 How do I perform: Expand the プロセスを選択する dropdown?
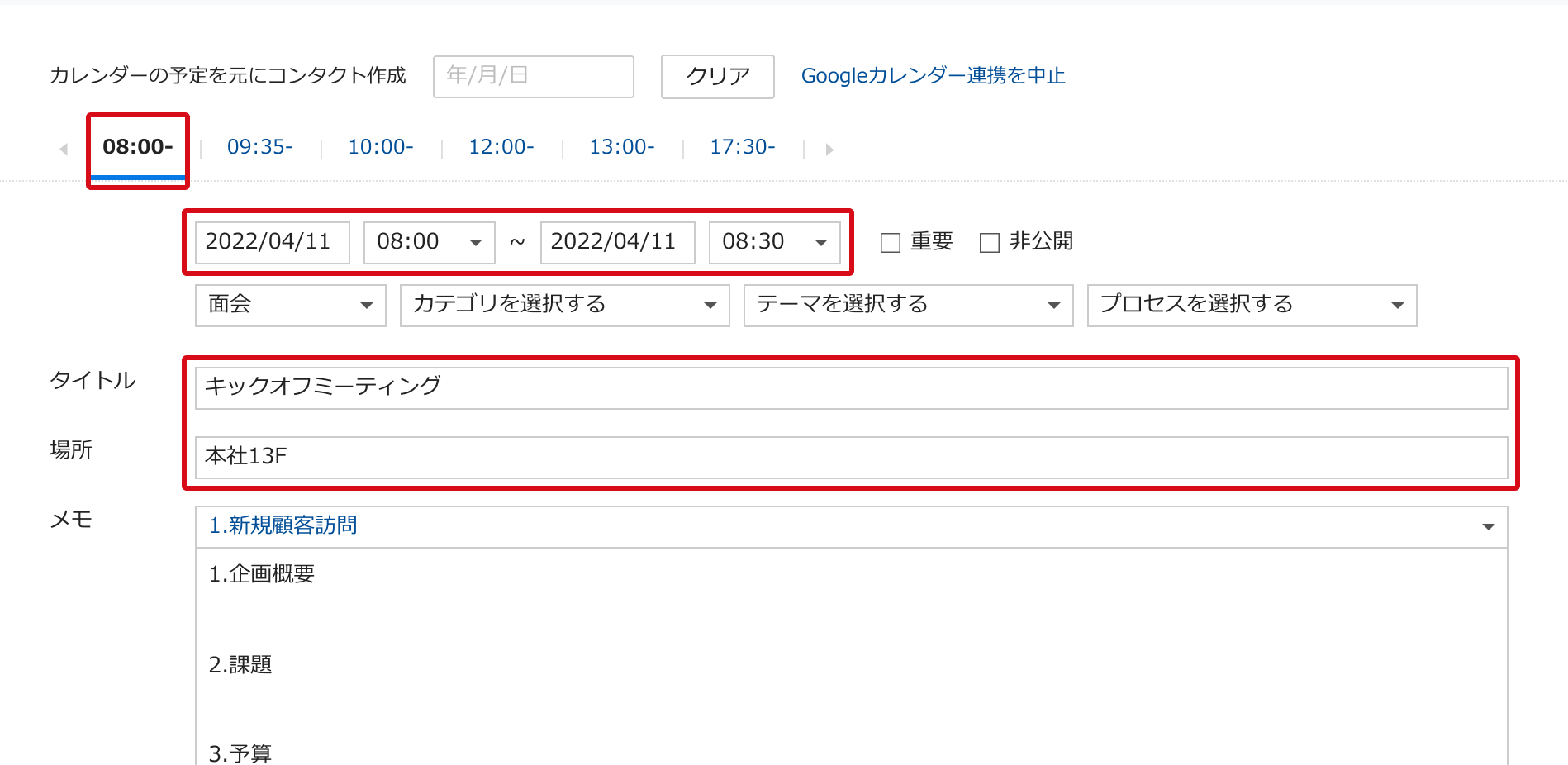pyautogui.click(x=1252, y=305)
